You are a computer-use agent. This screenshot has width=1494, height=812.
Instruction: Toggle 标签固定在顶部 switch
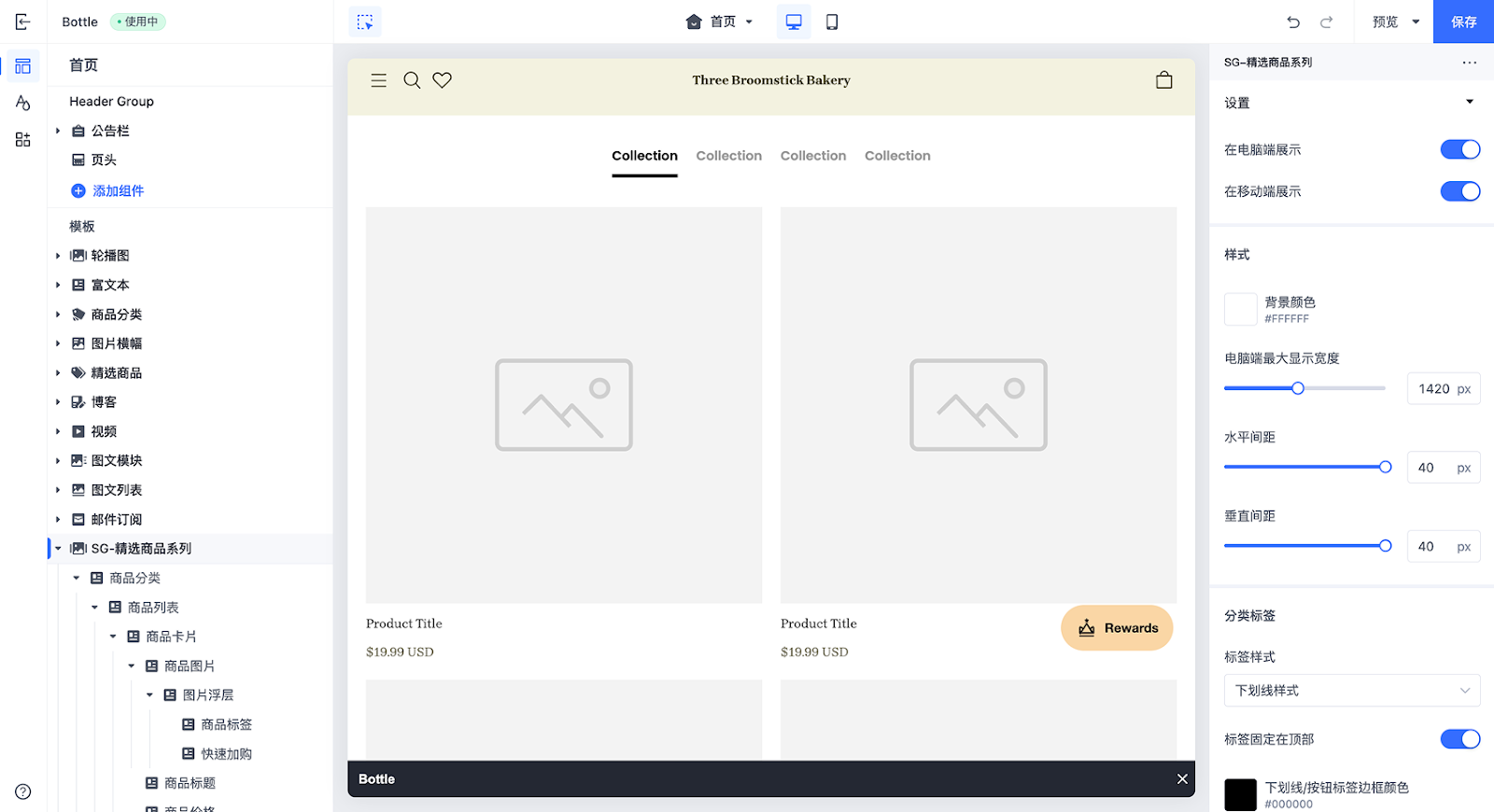tap(1460, 739)
